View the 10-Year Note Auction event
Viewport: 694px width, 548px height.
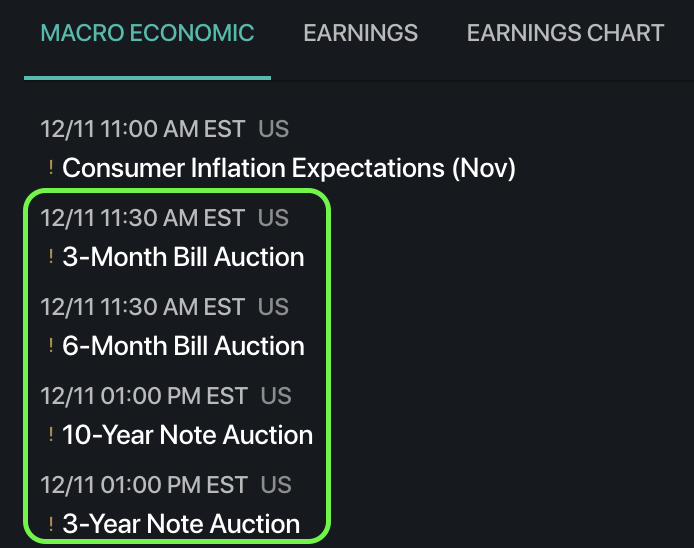(188, 435)
